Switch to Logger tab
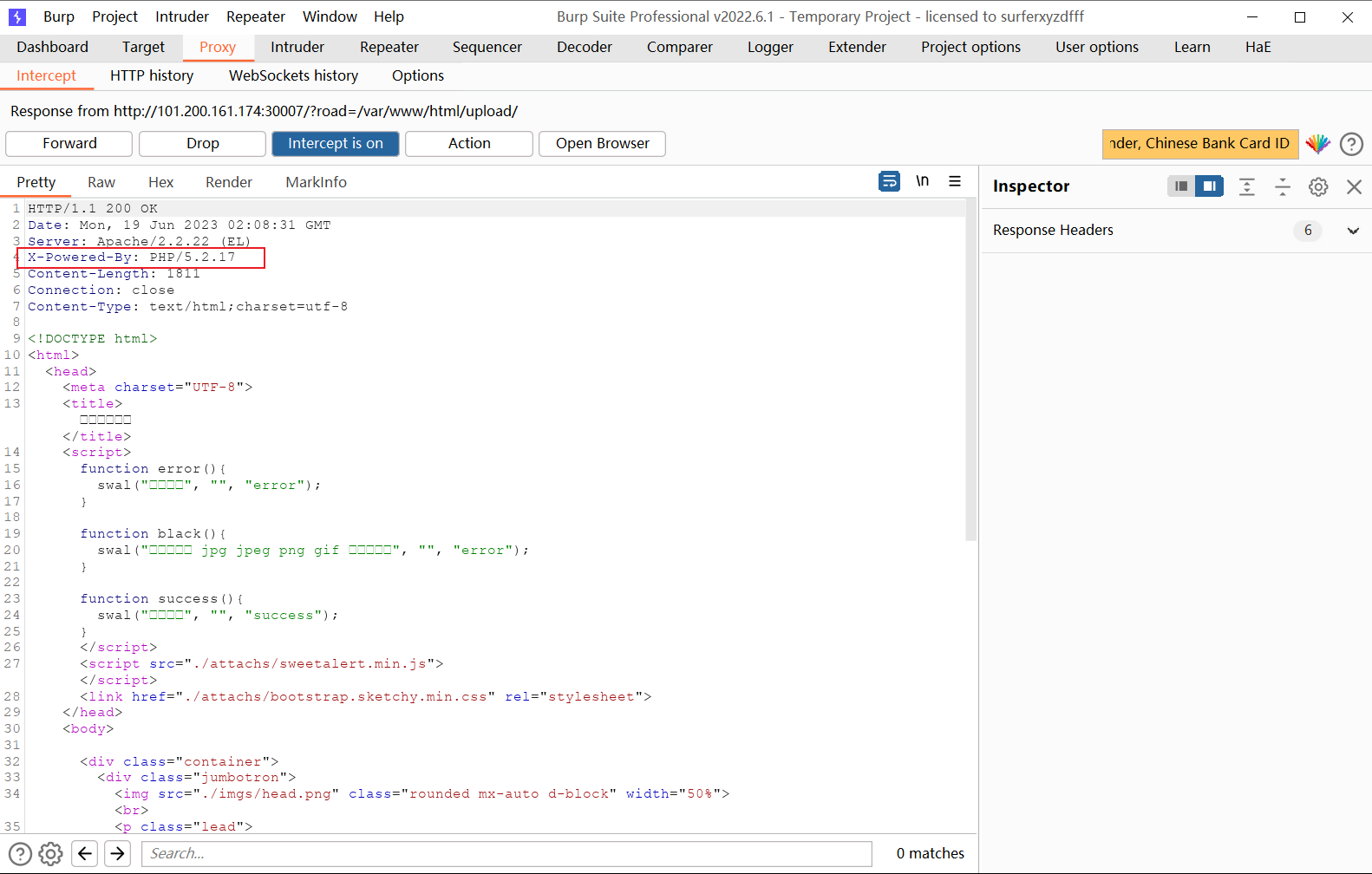1372x874 pixels. point(771,48)
